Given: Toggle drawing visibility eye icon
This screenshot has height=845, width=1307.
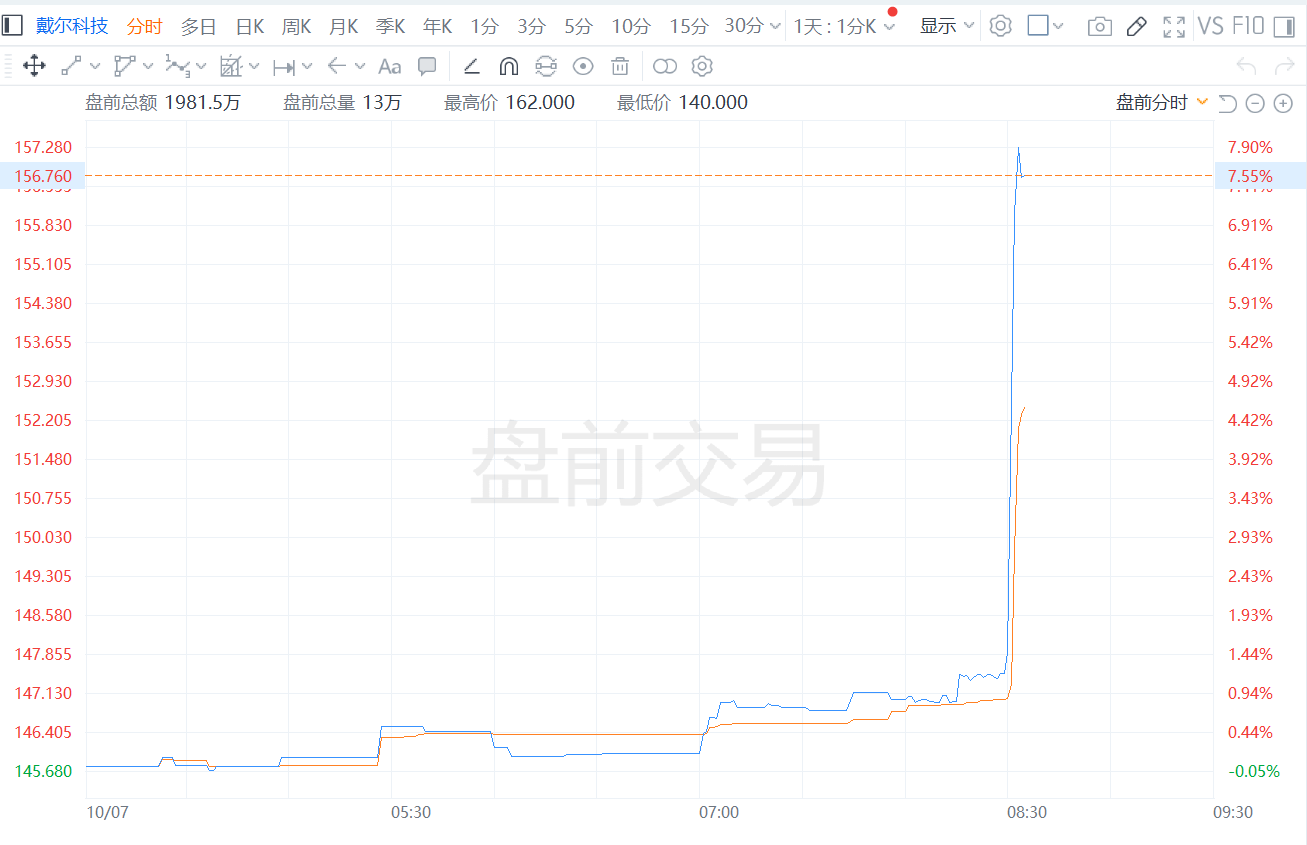Looking at the screenshot, I should [583, 67].
